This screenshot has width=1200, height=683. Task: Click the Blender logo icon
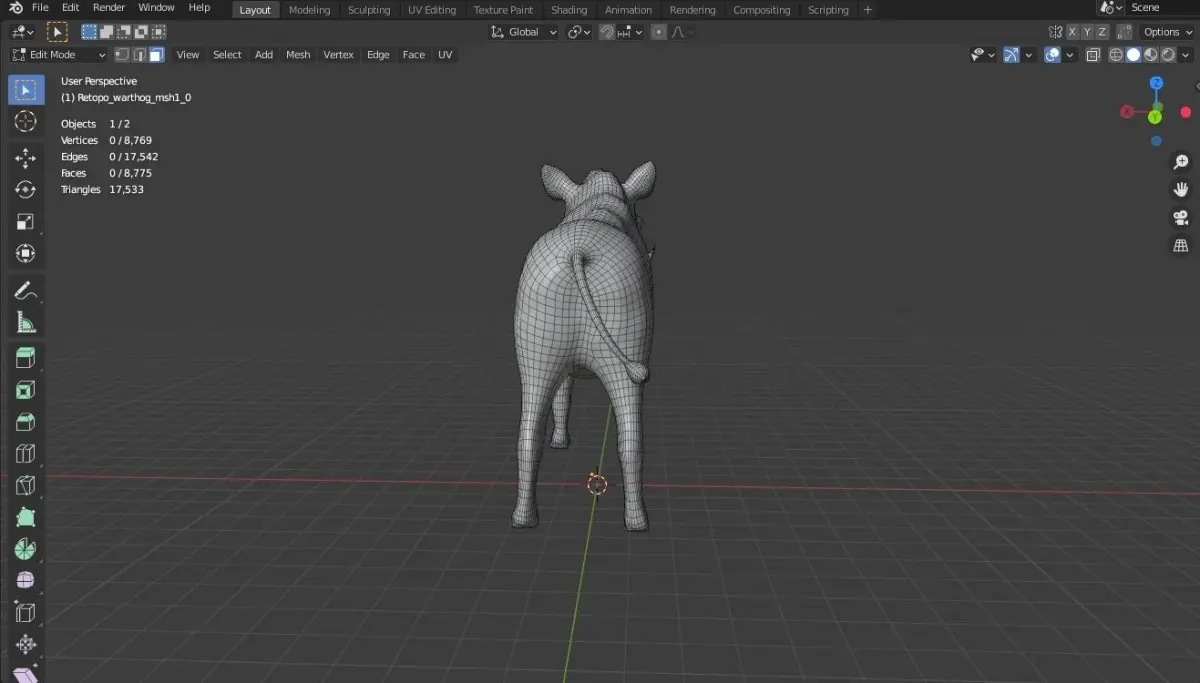pyautogui.click(x=16, y=8)
